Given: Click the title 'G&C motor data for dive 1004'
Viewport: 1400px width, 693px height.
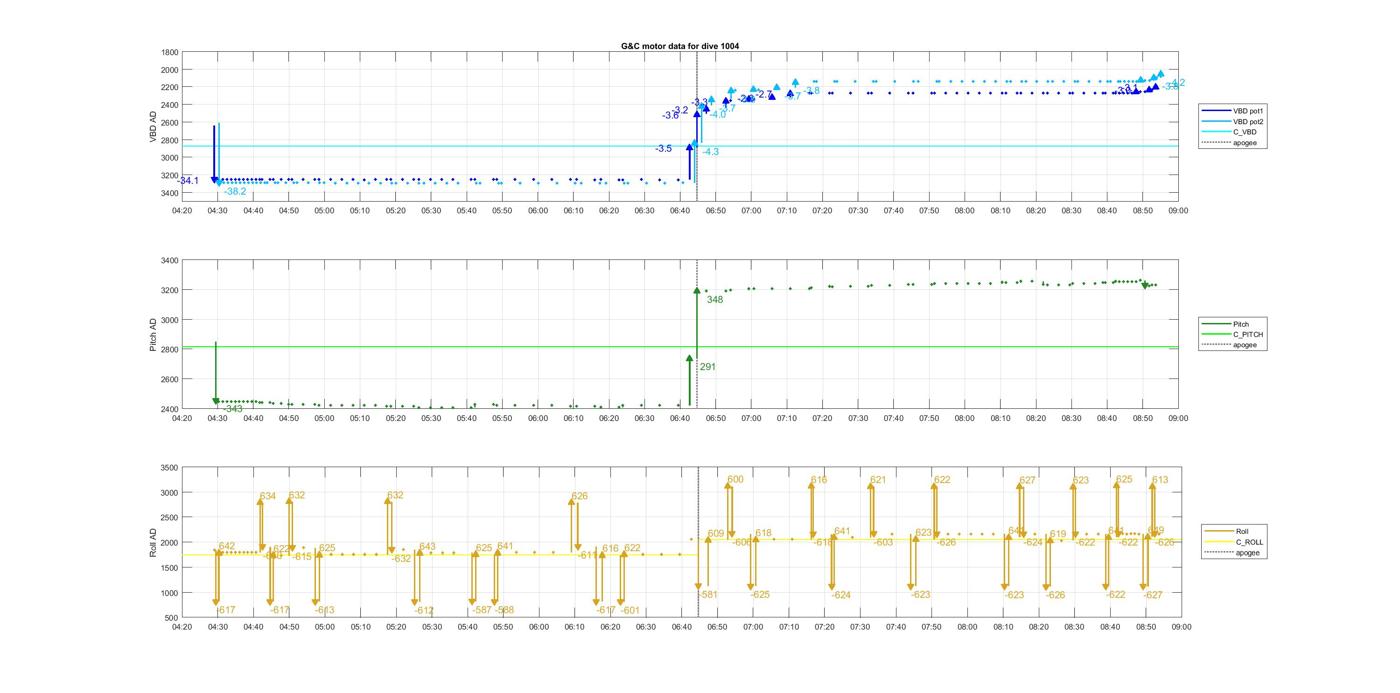Looking at the screenshot, I should [x=680, y=46].
